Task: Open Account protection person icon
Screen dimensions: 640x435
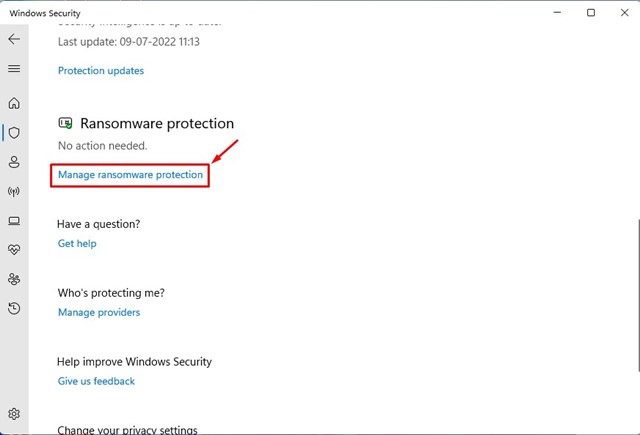Action: [14, 162]
